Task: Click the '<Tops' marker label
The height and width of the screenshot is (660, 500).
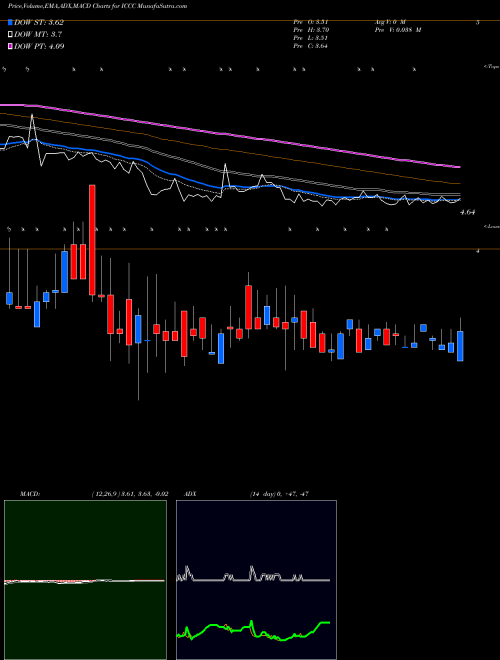Action: point(492,67)
